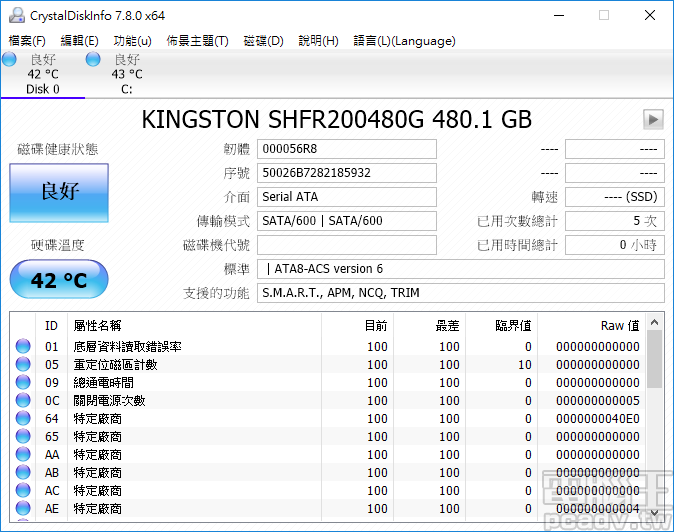Click the scroll down arrow of attribute list

[655, 512]
